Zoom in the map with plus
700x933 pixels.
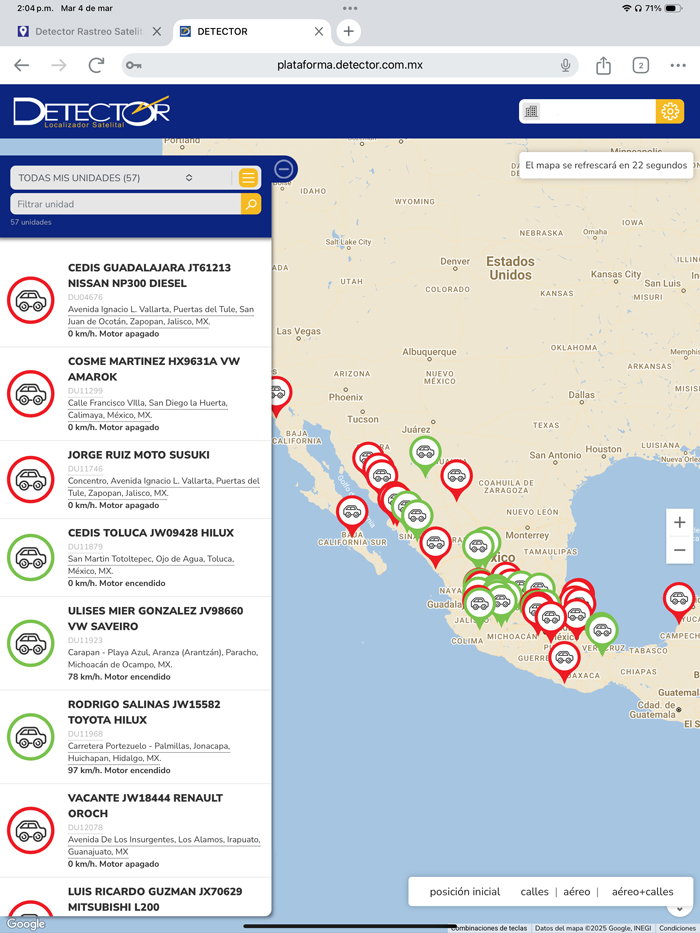[x=680, y=523]
